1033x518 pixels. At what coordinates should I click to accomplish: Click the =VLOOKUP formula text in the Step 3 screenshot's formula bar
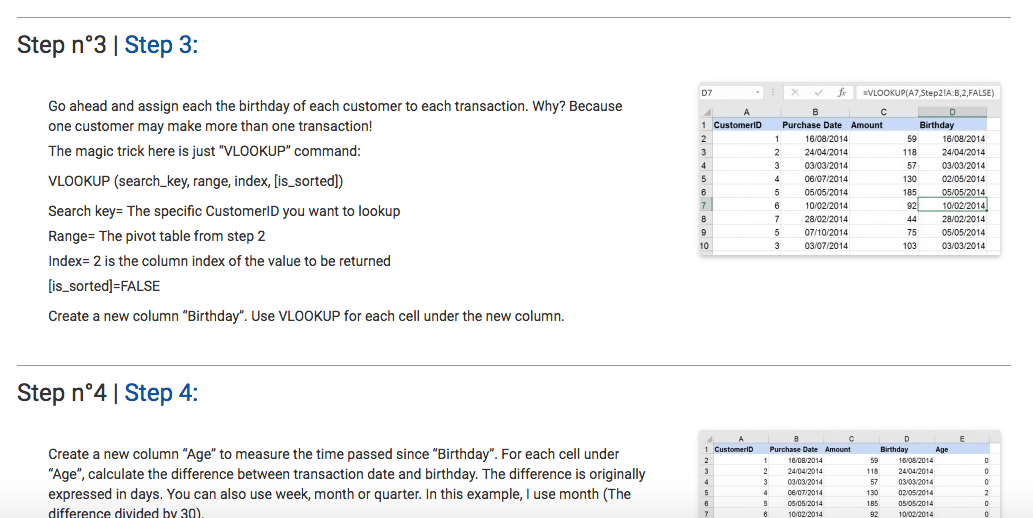pyautogui.click(x=928, y=93)
